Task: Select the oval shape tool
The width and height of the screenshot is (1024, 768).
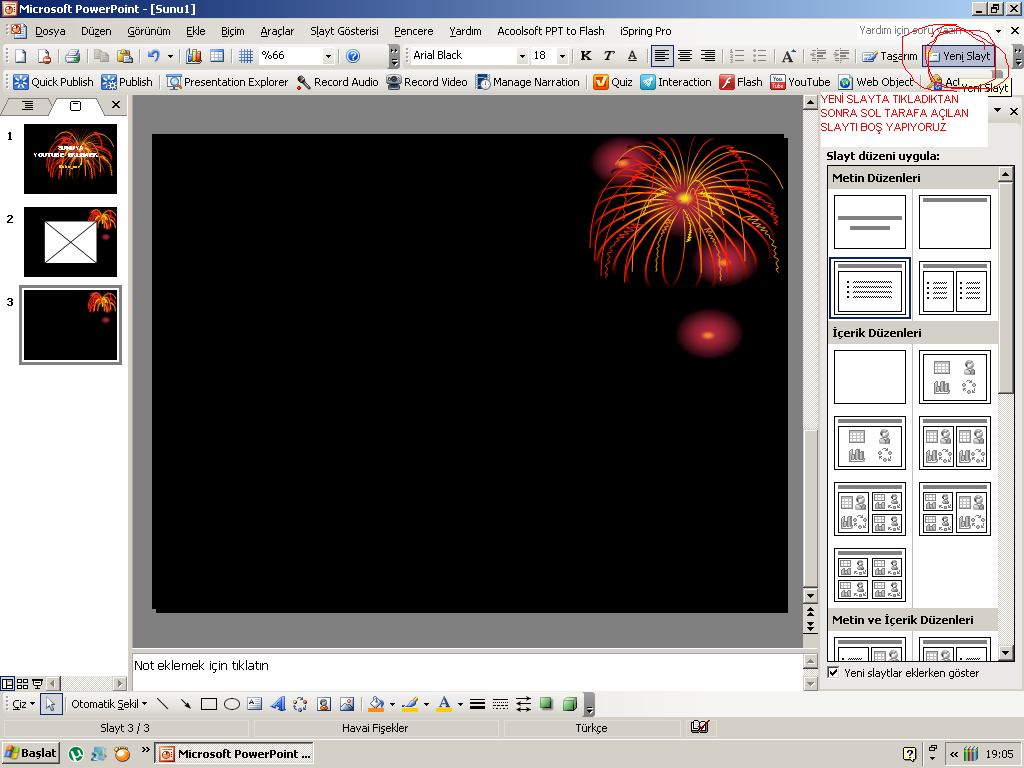Action: click(232, 704)
